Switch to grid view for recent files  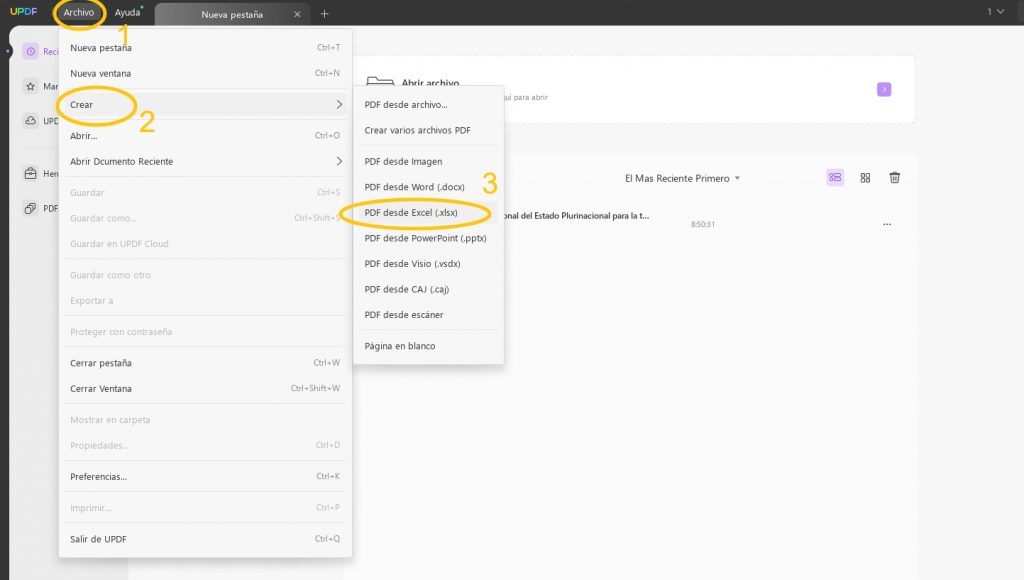[864, 177]
